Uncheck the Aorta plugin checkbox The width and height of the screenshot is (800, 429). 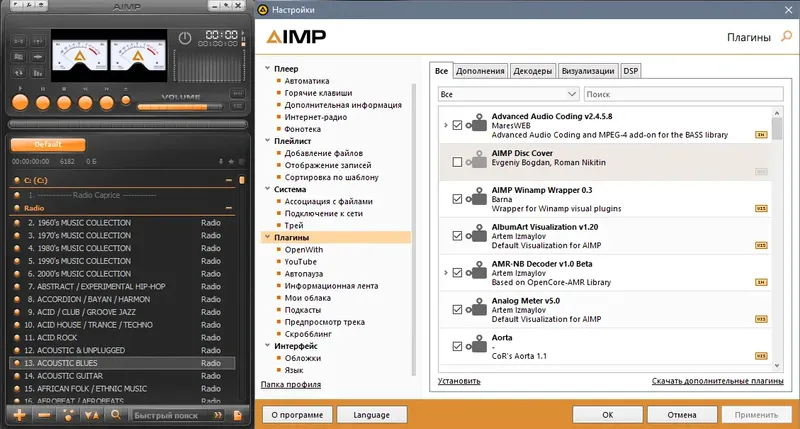[x=457, y=346]
